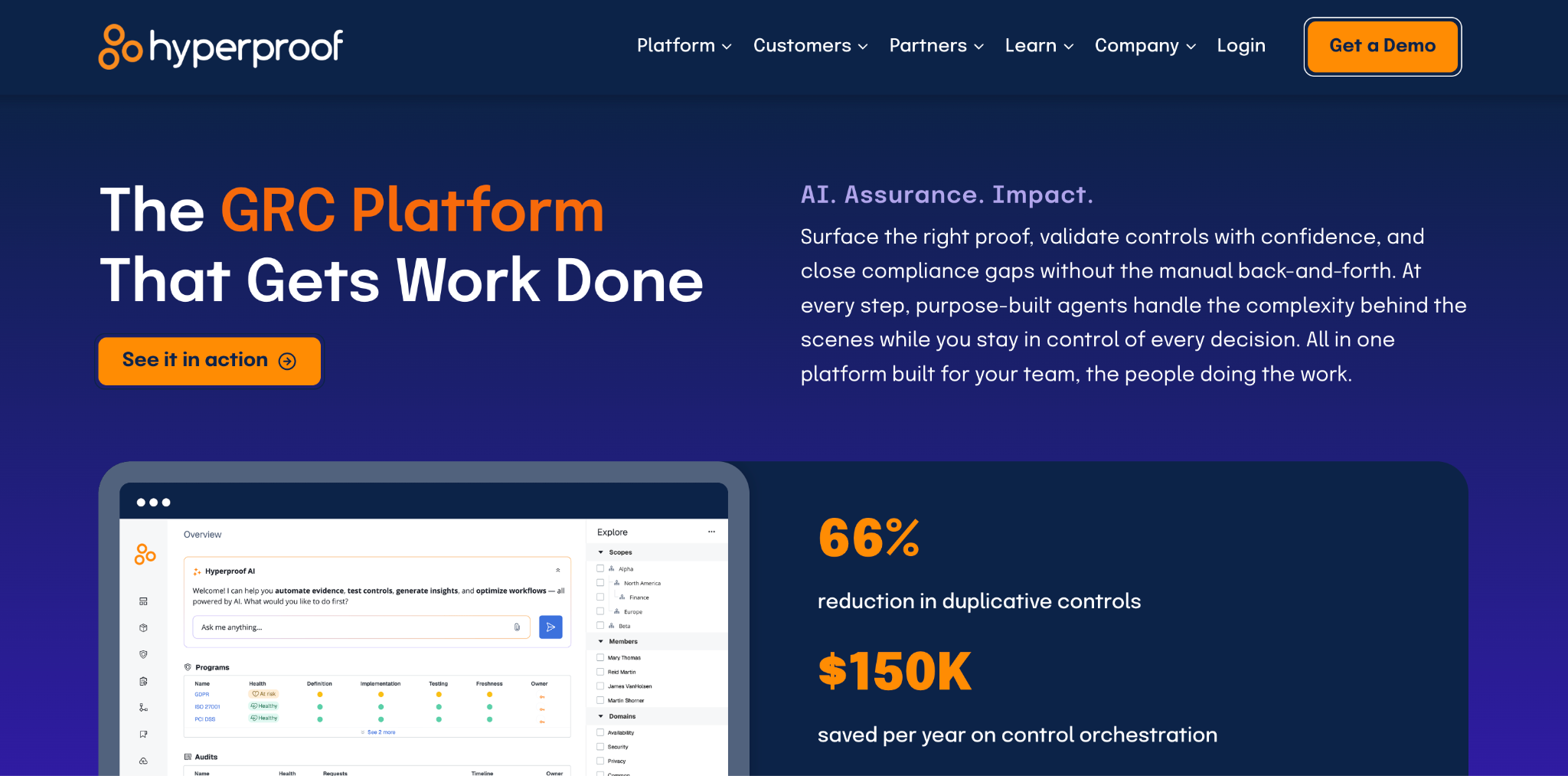This screenshot has height=776, width=1568.
Task: Open the Login link
Action: click(x=1241, y=46)
